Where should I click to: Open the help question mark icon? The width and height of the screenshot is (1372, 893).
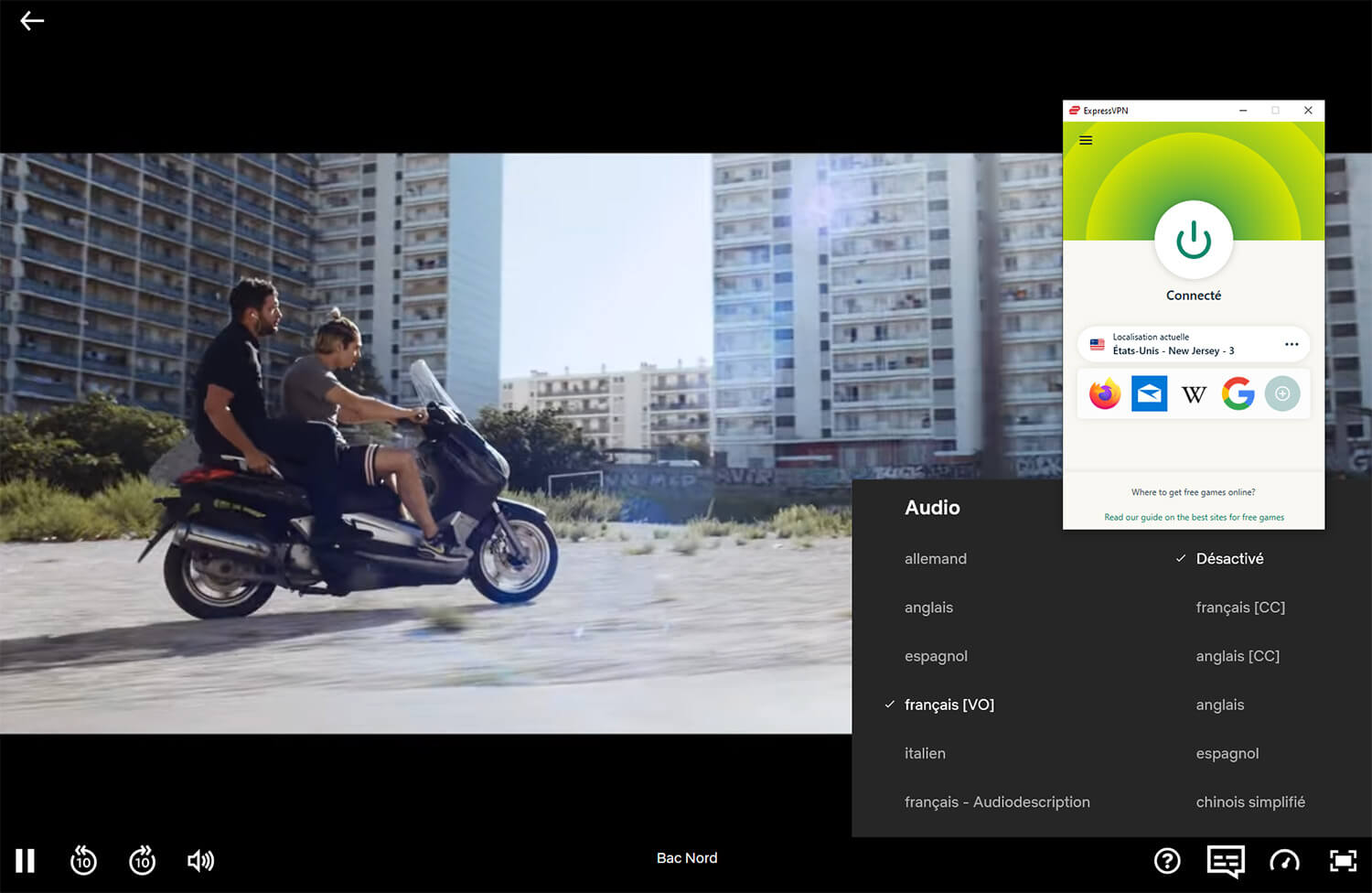tap(1167, 860)
